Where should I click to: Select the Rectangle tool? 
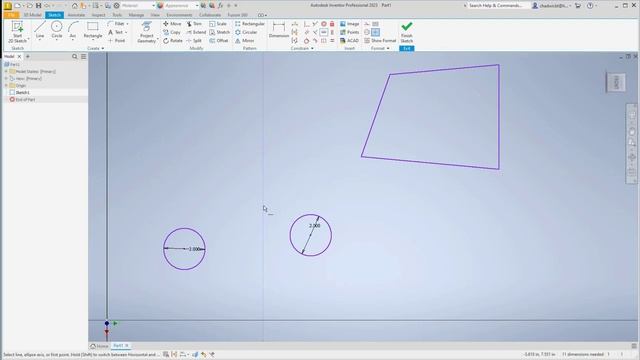point(93,30)
